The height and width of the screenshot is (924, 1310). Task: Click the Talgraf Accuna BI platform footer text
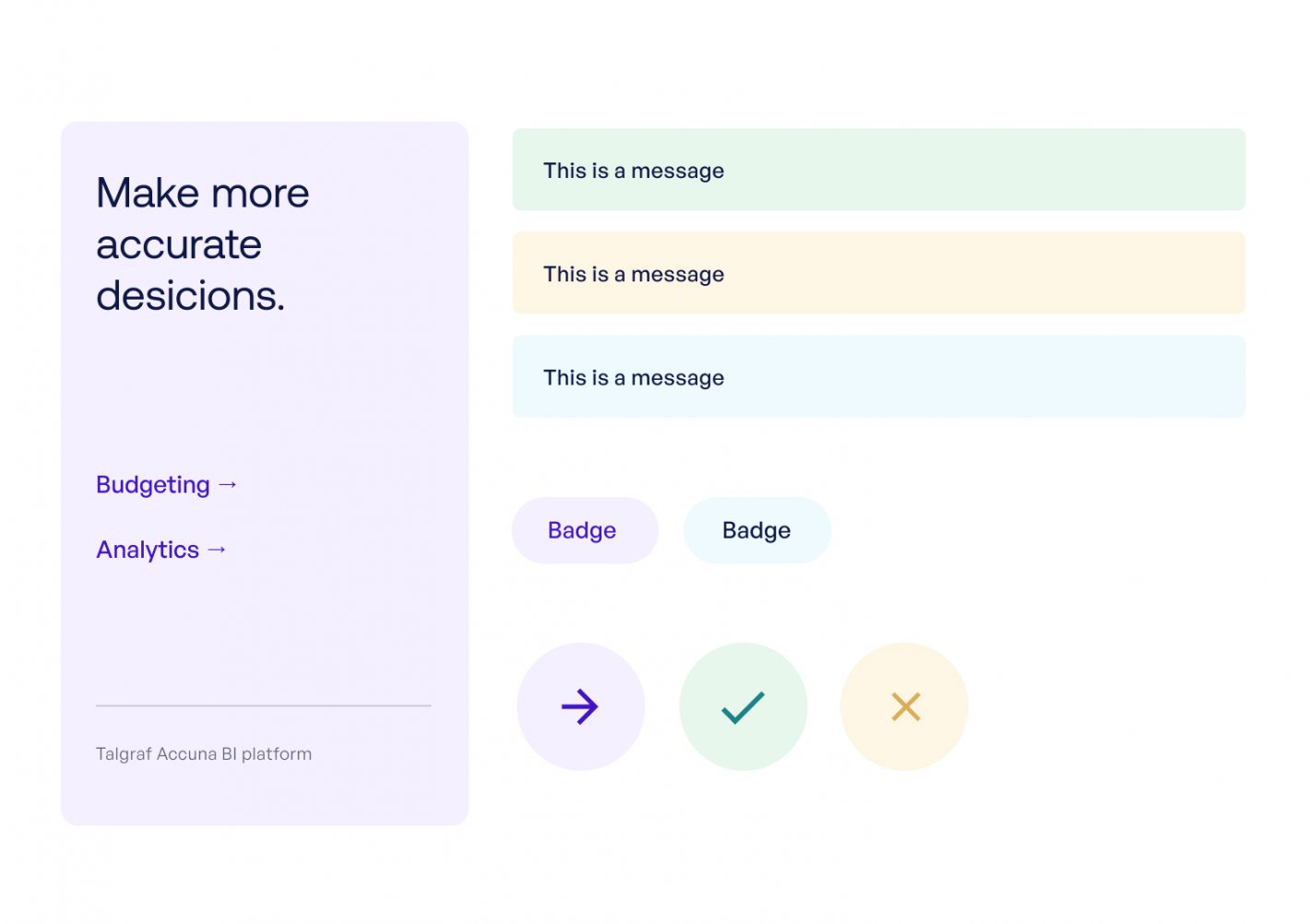[204, 753]
